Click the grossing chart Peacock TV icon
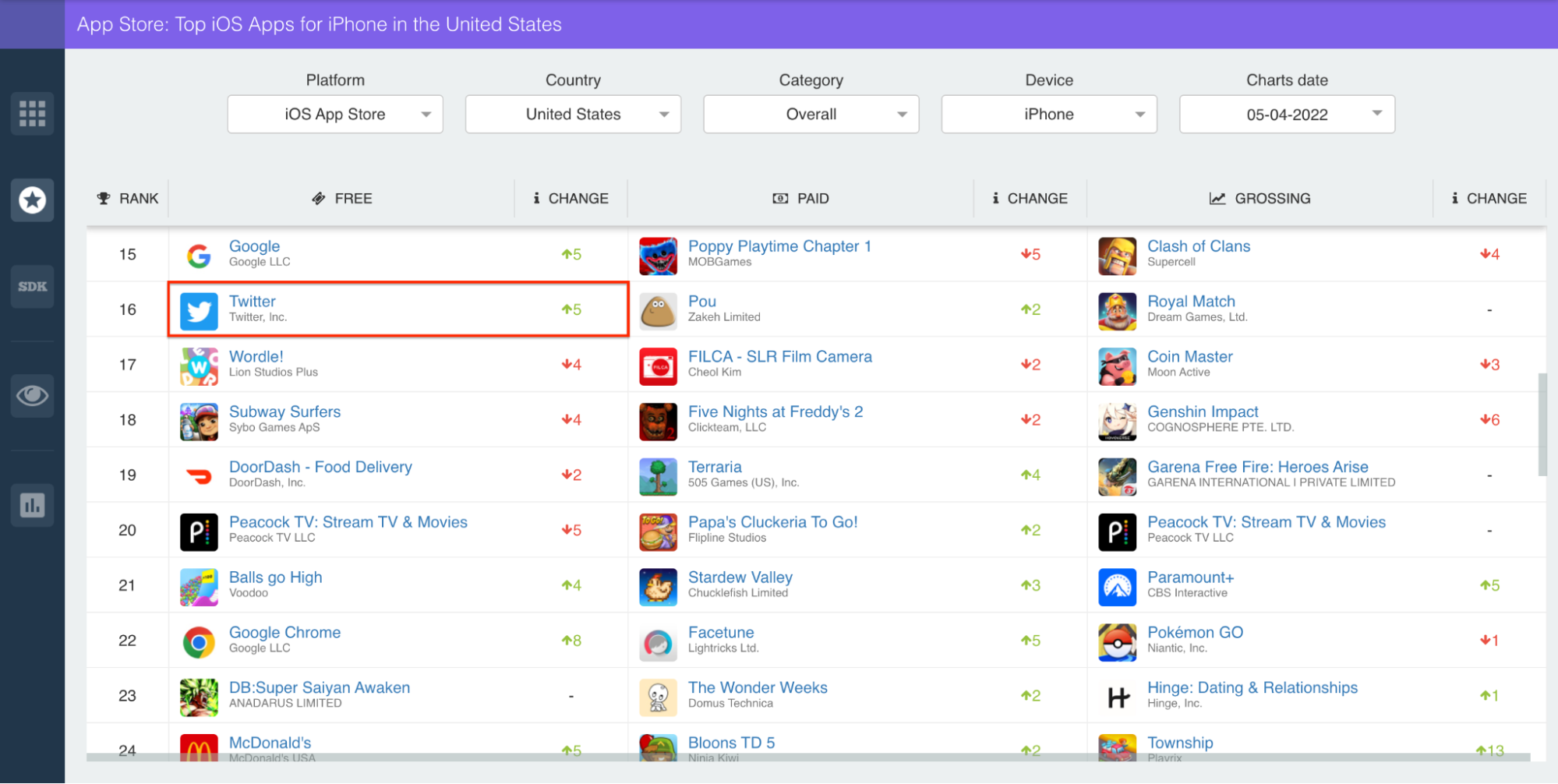Screen dimensions: 1558x784 [x=1117, y=531]
